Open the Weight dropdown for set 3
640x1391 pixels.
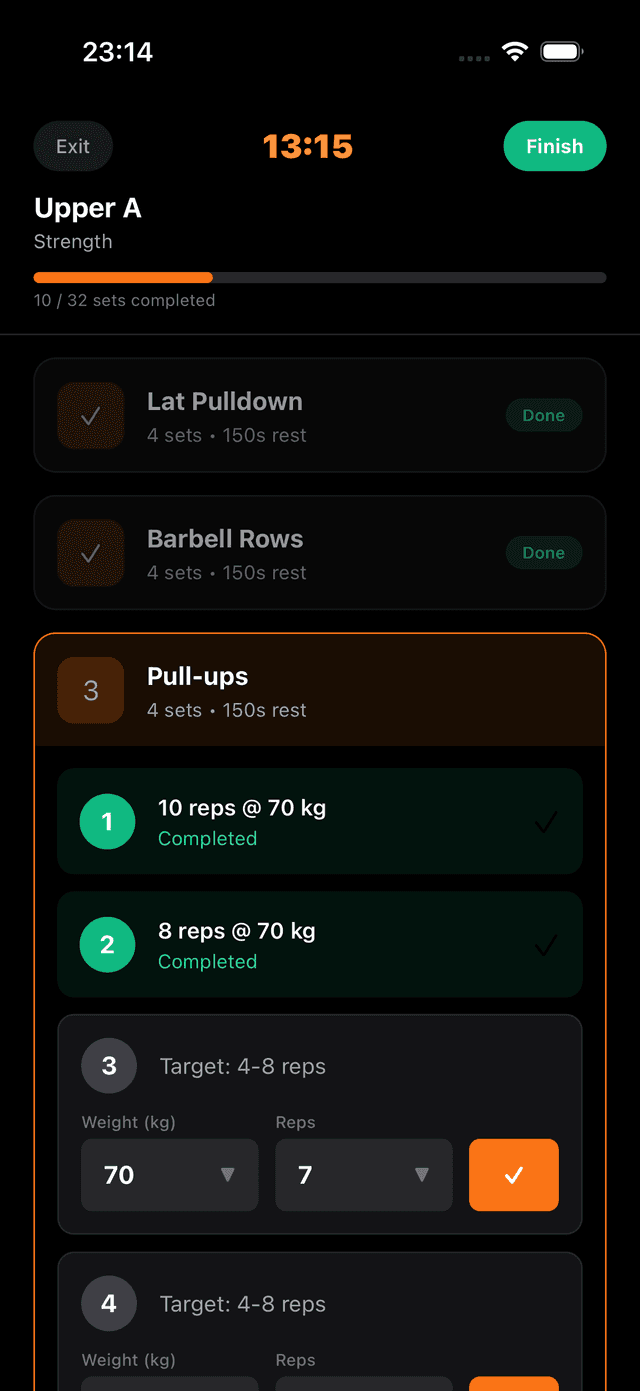(x=169, y=1174)
